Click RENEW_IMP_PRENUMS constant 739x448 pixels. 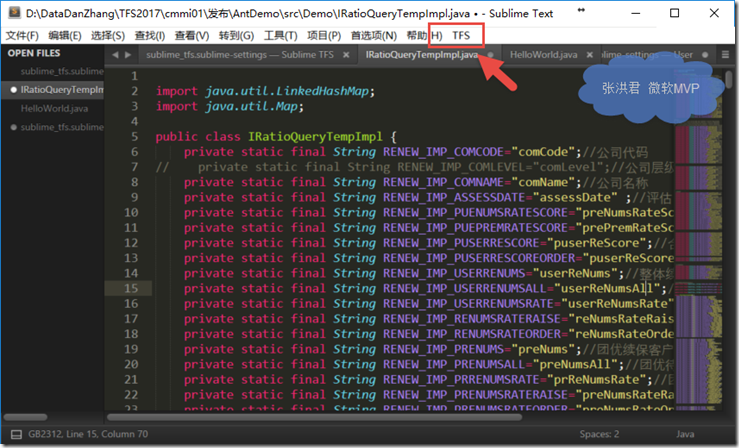click(x=443, y=349)
